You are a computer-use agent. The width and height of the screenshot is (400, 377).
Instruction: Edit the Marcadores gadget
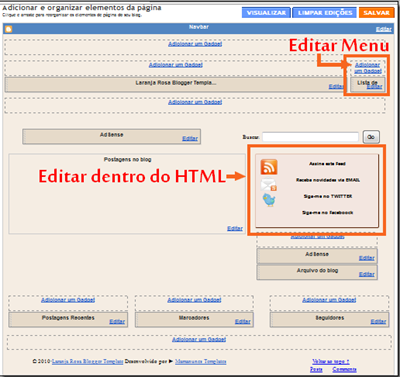243,321
